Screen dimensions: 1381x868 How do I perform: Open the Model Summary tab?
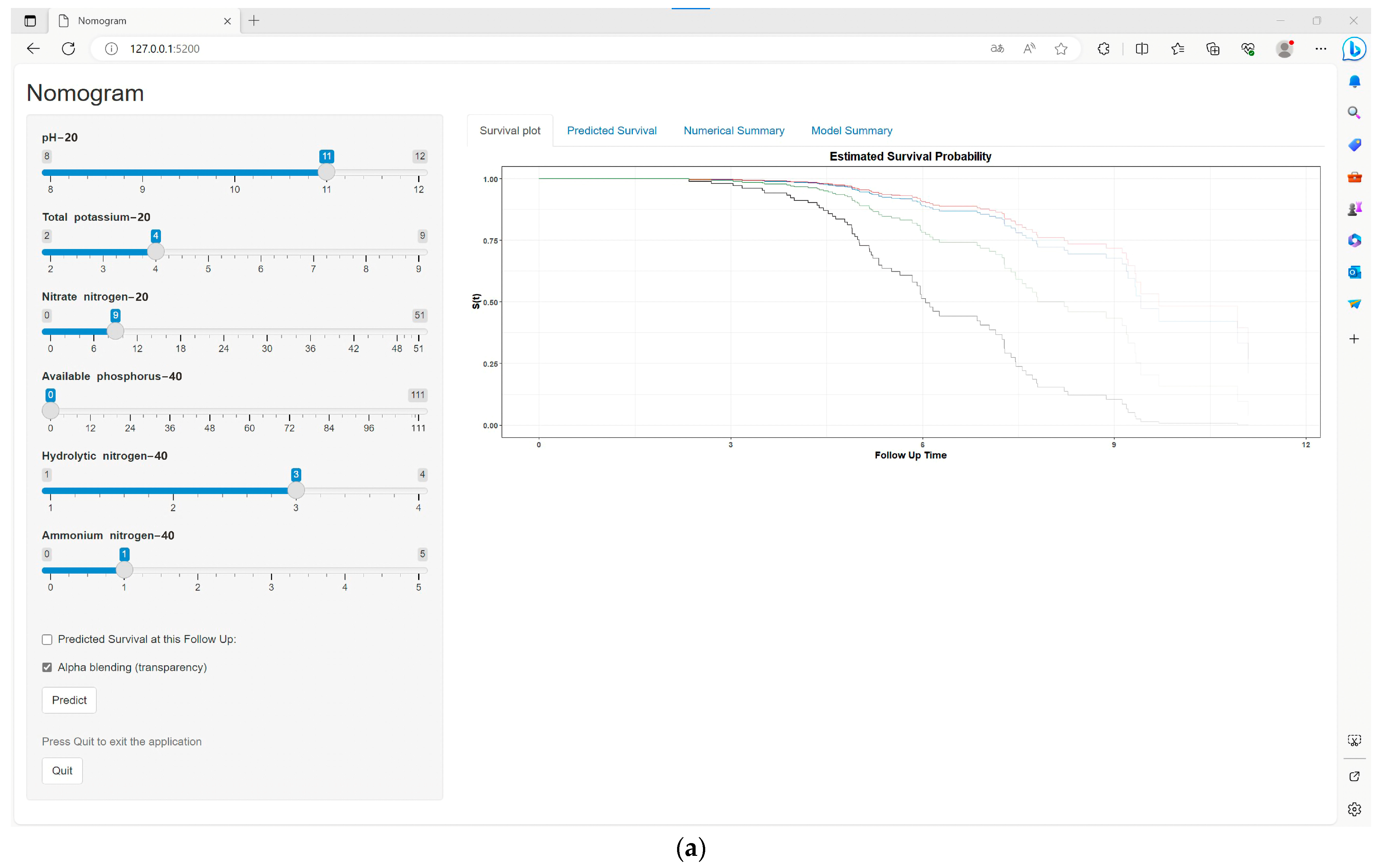(851, 131)
